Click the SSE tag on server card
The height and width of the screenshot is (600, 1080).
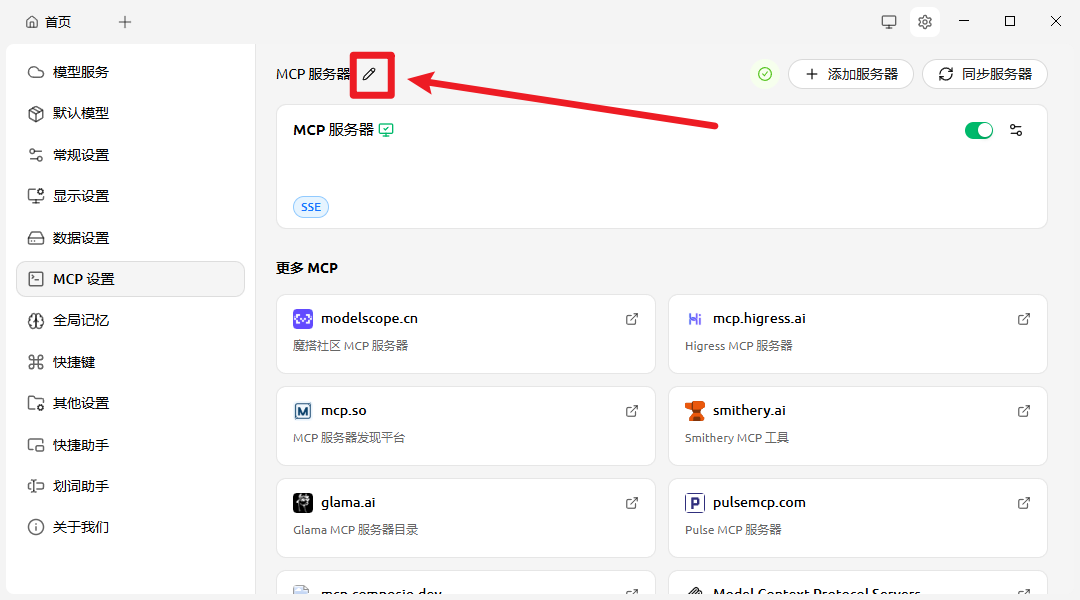coord(311,207)
